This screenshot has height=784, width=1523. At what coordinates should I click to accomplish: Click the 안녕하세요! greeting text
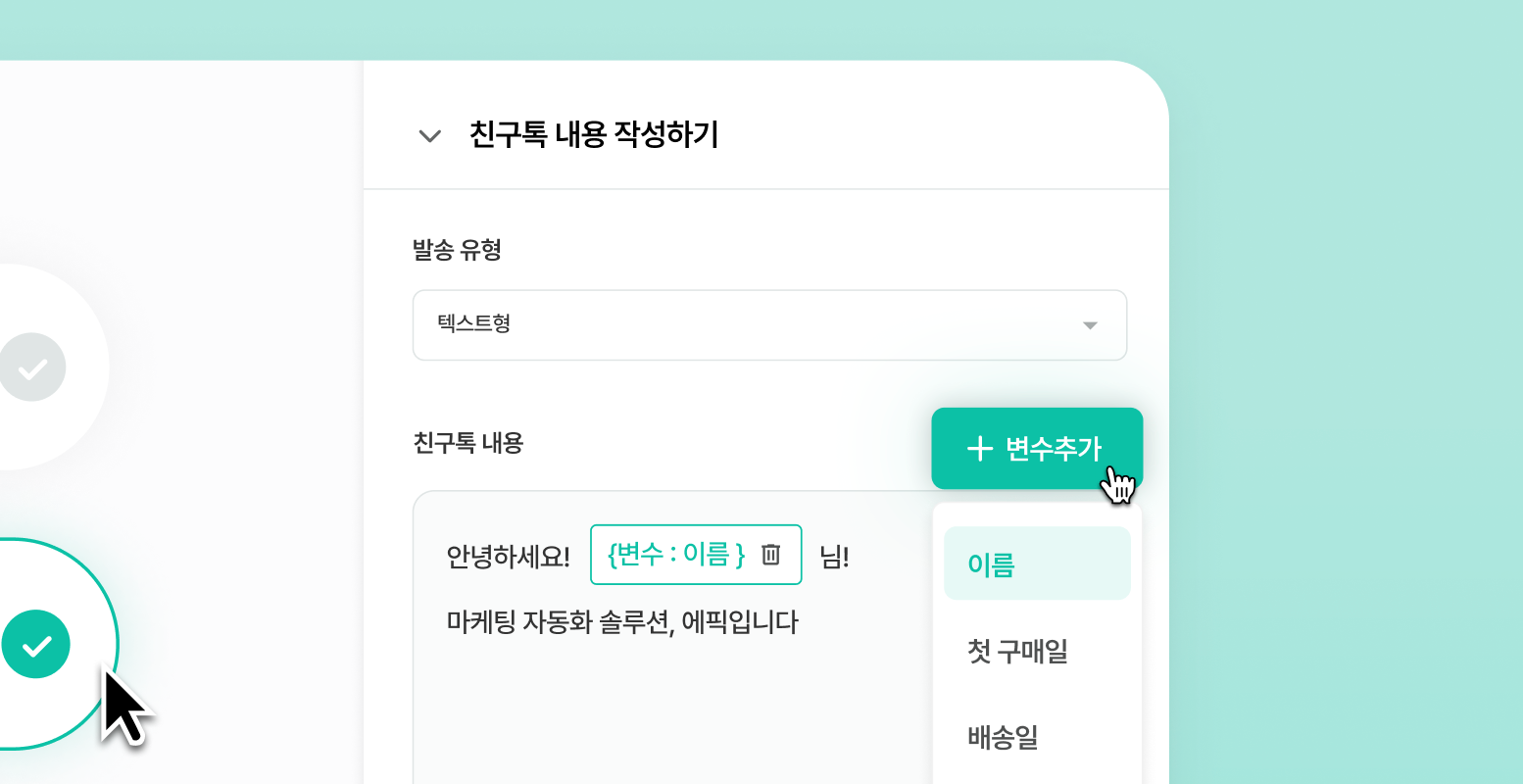[508, 557]
